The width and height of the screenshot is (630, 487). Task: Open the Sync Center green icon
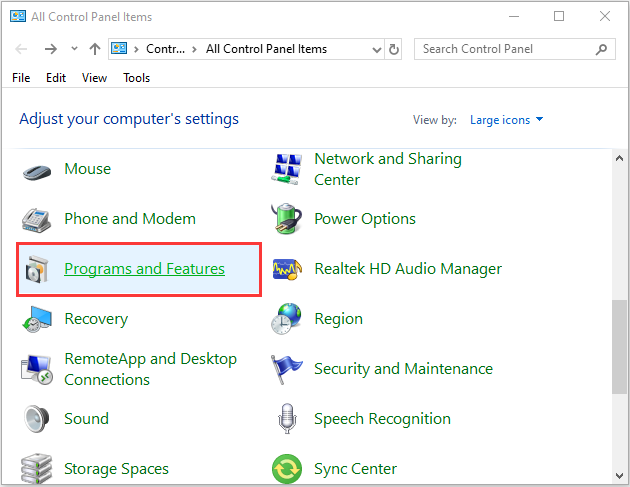click(286, 469)
